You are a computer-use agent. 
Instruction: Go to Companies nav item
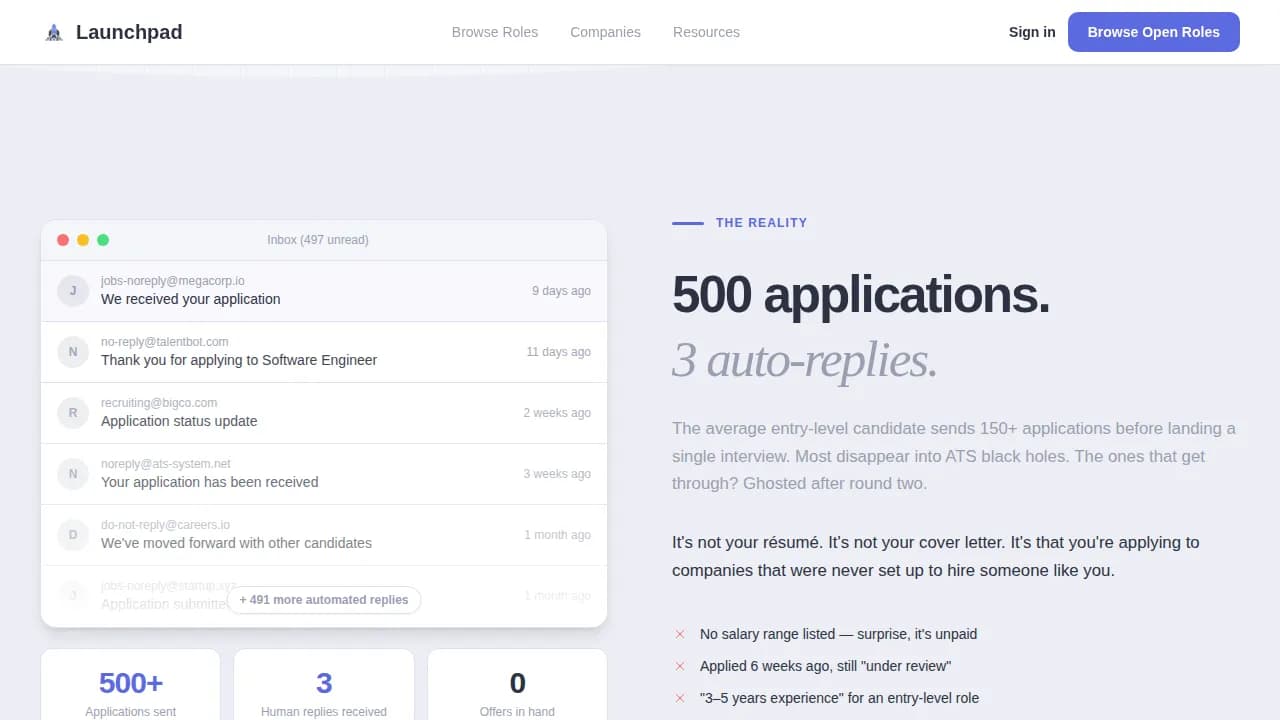[x=605, y=32]
